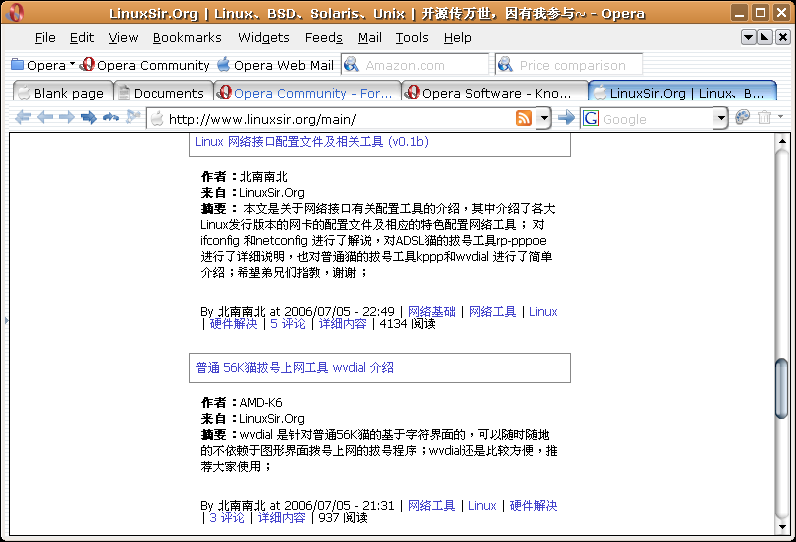Image resolution: width=796 pixels, height=542 pixels.
Task: Open the trash can closed-tabs icon
Action: tap(765, 117)
